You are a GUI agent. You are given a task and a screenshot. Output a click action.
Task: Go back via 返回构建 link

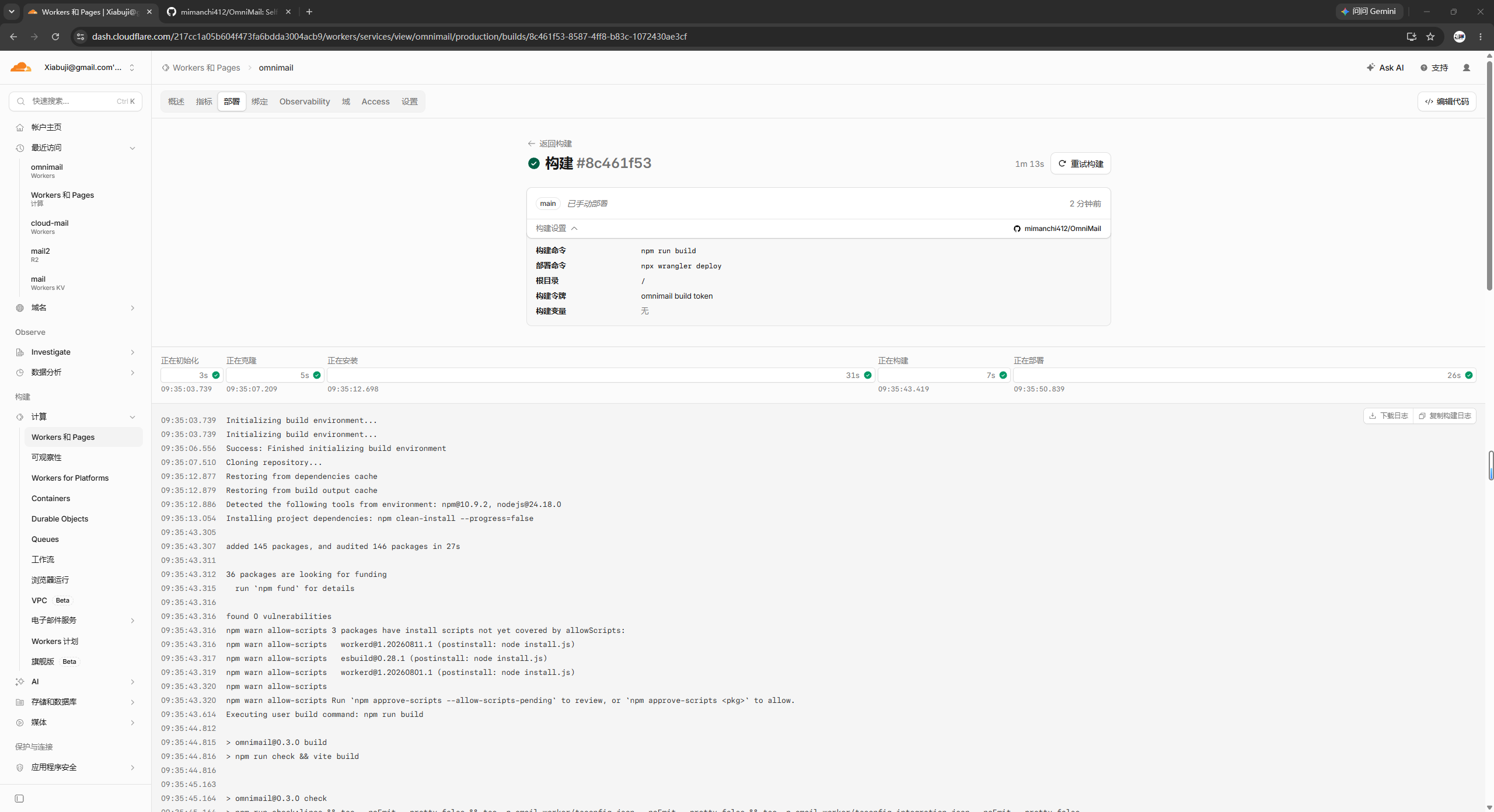[x=550, y=143]
